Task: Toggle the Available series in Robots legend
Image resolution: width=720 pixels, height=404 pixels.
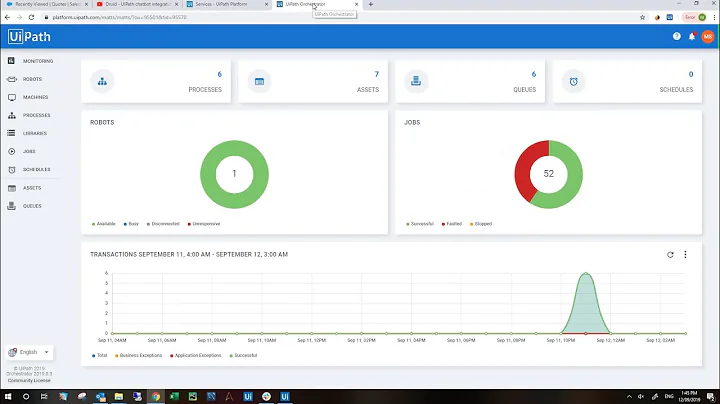Action: point(104,224)
